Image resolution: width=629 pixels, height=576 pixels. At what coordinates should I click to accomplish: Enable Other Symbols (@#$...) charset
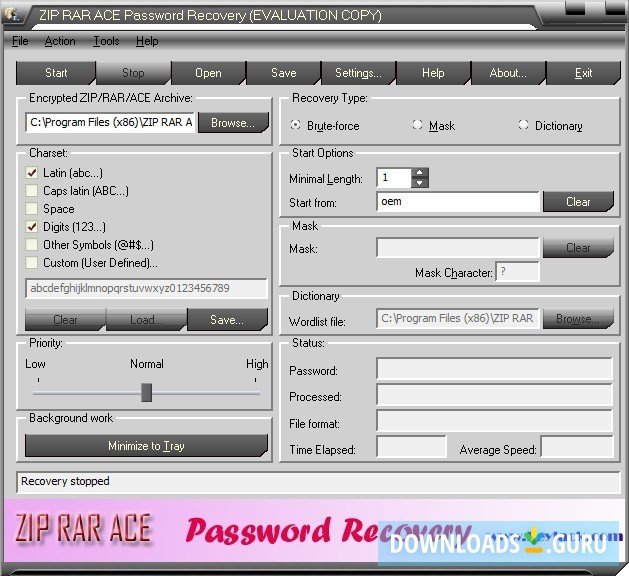32,245
